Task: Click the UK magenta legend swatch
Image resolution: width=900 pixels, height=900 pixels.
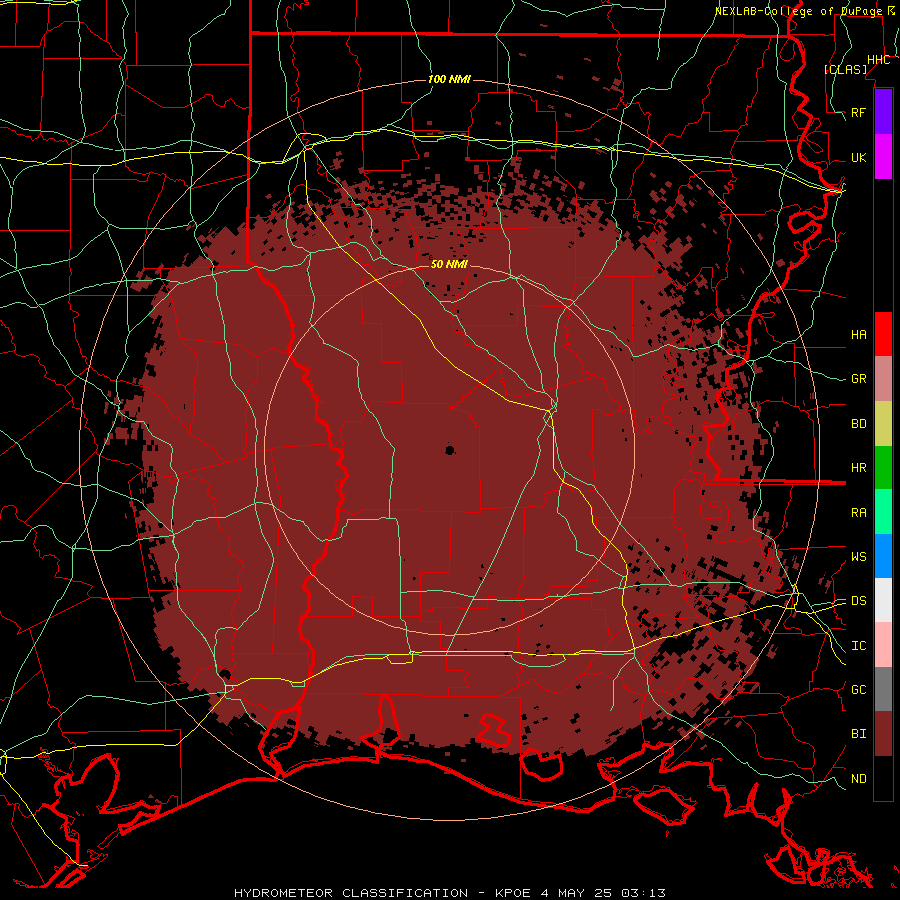Action: coord(883,157)
